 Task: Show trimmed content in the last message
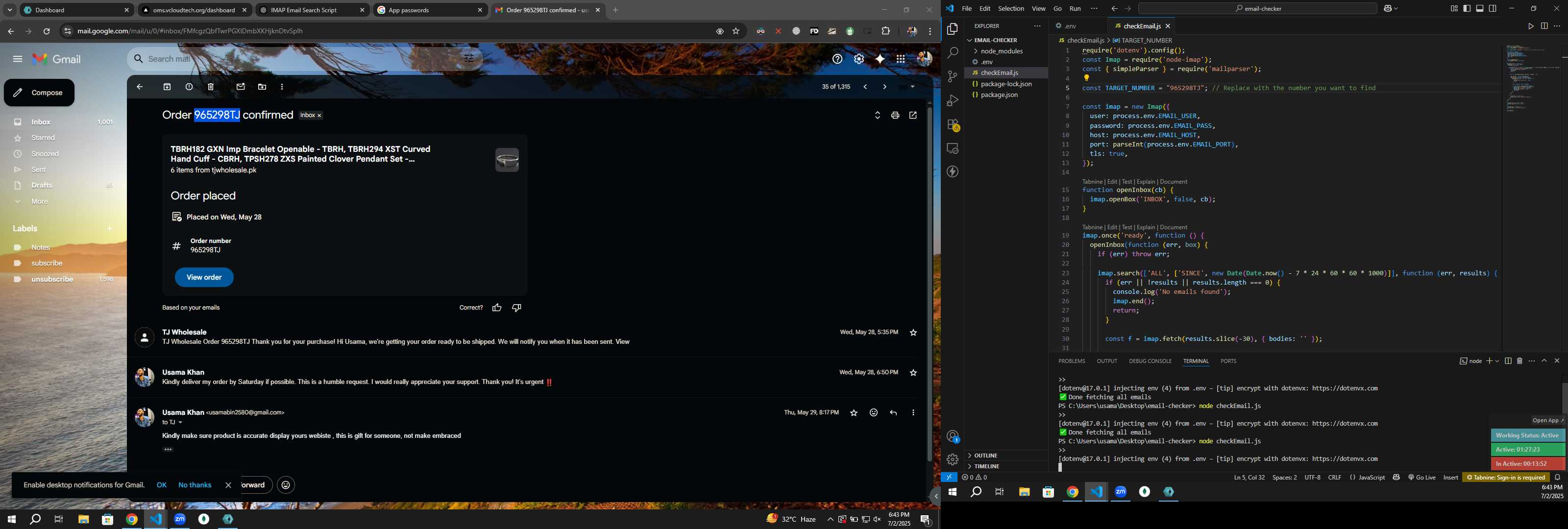[x=169, y=450]
